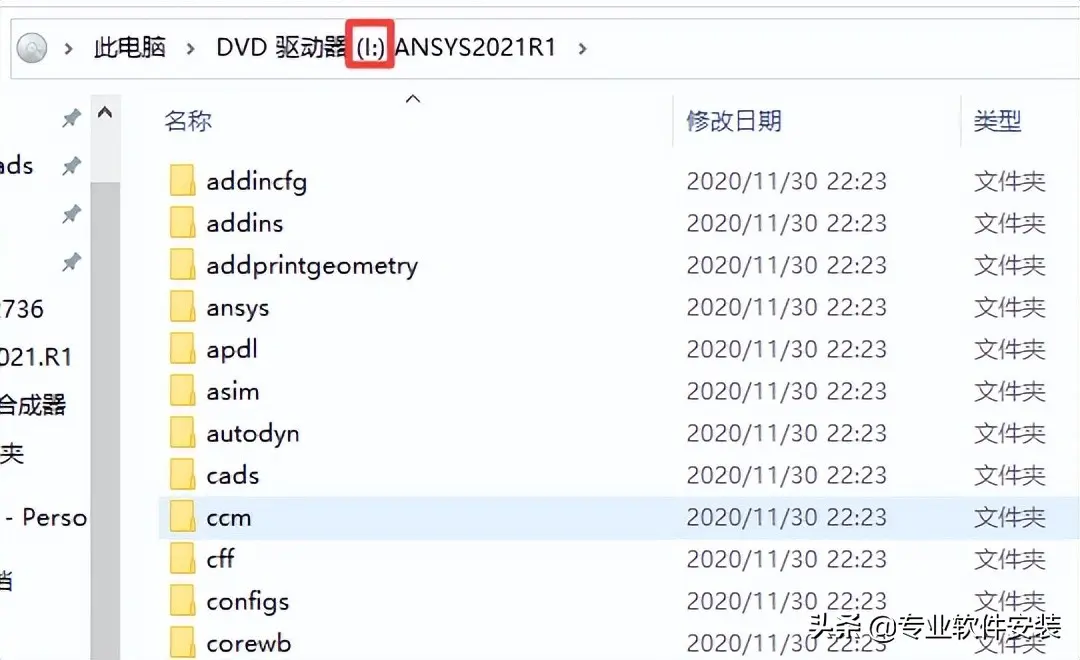Expand the chevron before 此电脑 breadcrumb
Image resolution: width=1080 pixels, height=660 pixels.
pos(68,48)
